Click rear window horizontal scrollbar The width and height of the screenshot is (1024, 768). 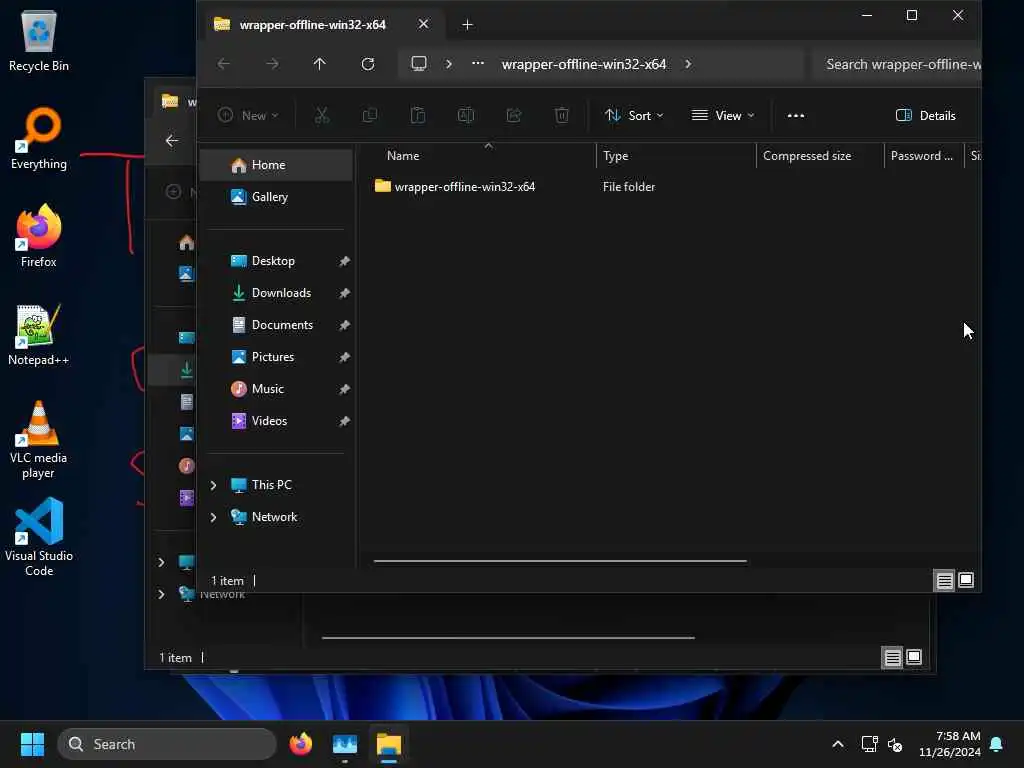coord(508,638)
